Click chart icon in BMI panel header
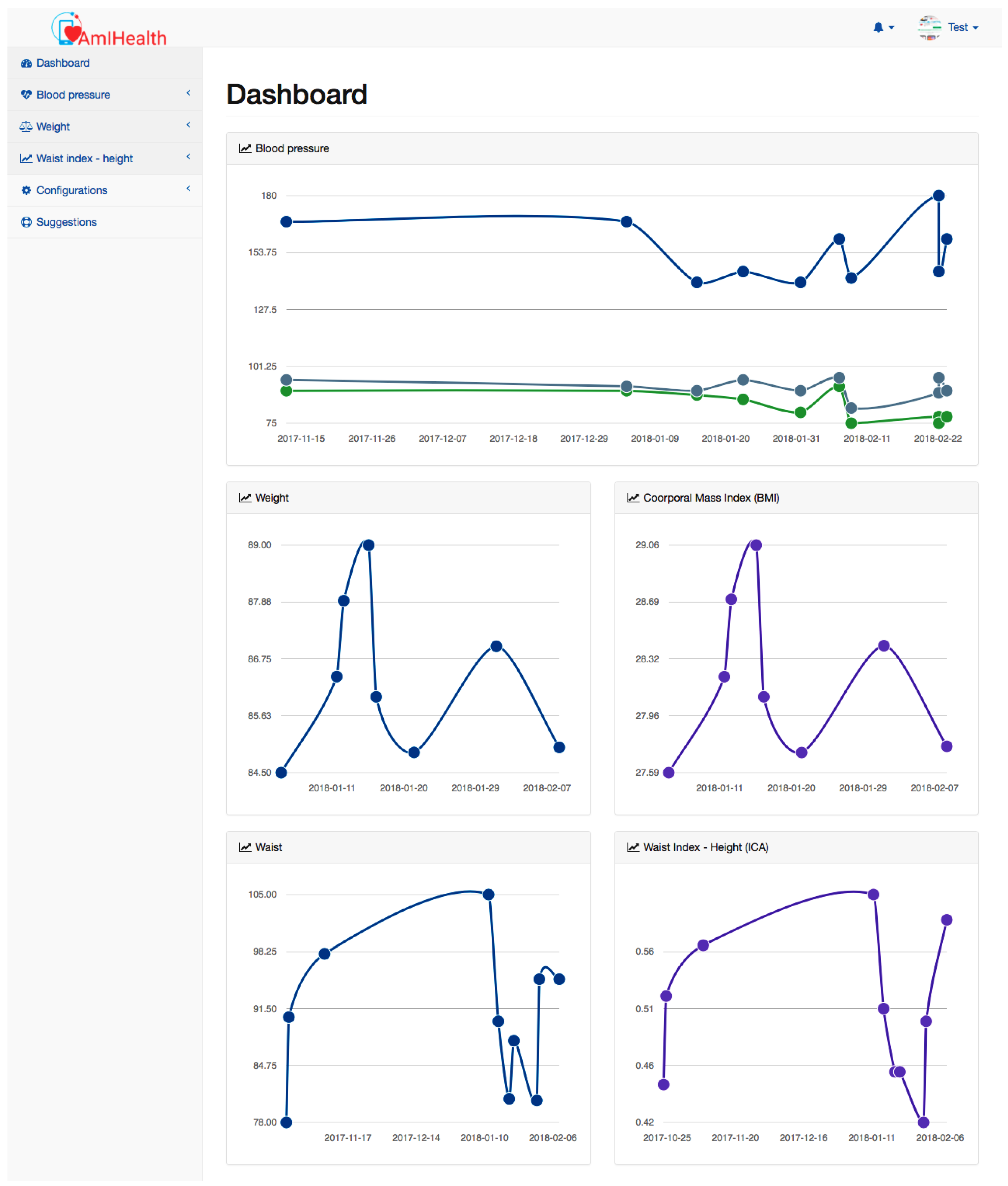 [633, 498]
